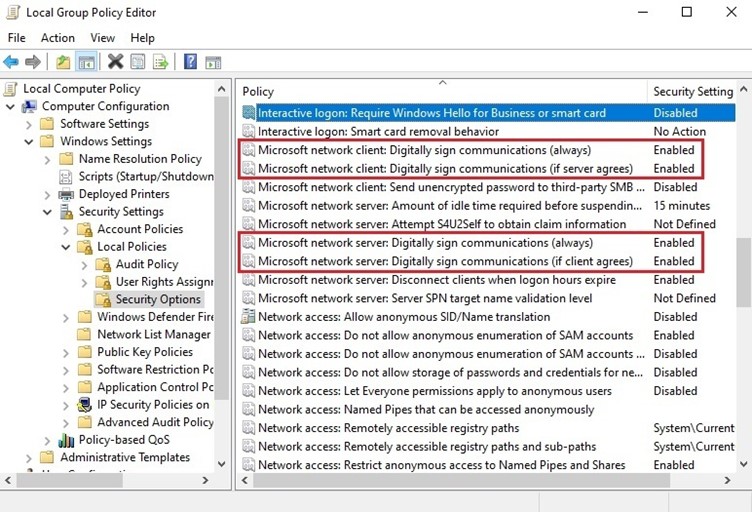Viewport: 752px width, 512px height.
Task: Expand the Software Settings tree node
Action: click(29, 124)
